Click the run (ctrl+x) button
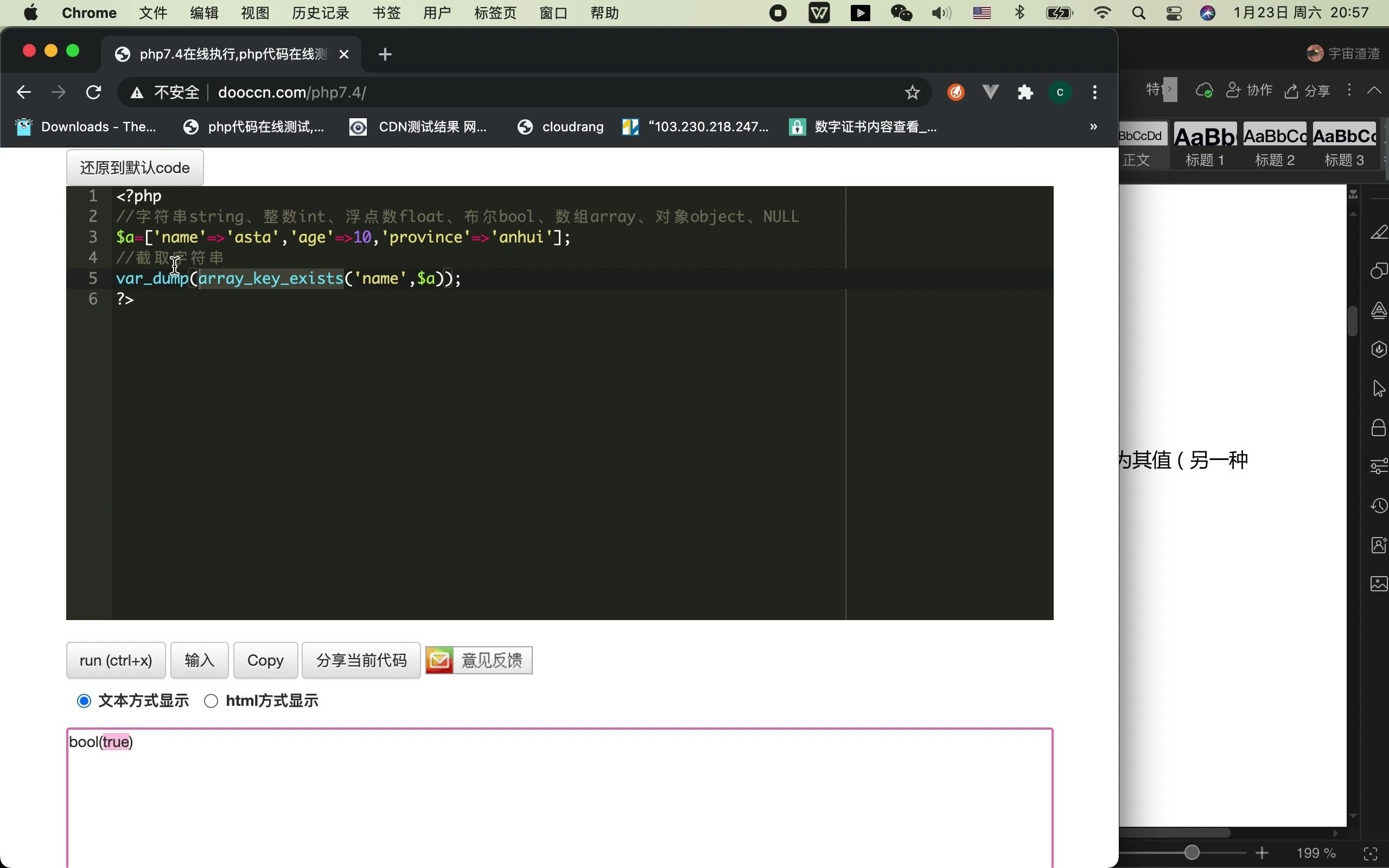Viewport: 1389px width, 868px height. point(116,660)
